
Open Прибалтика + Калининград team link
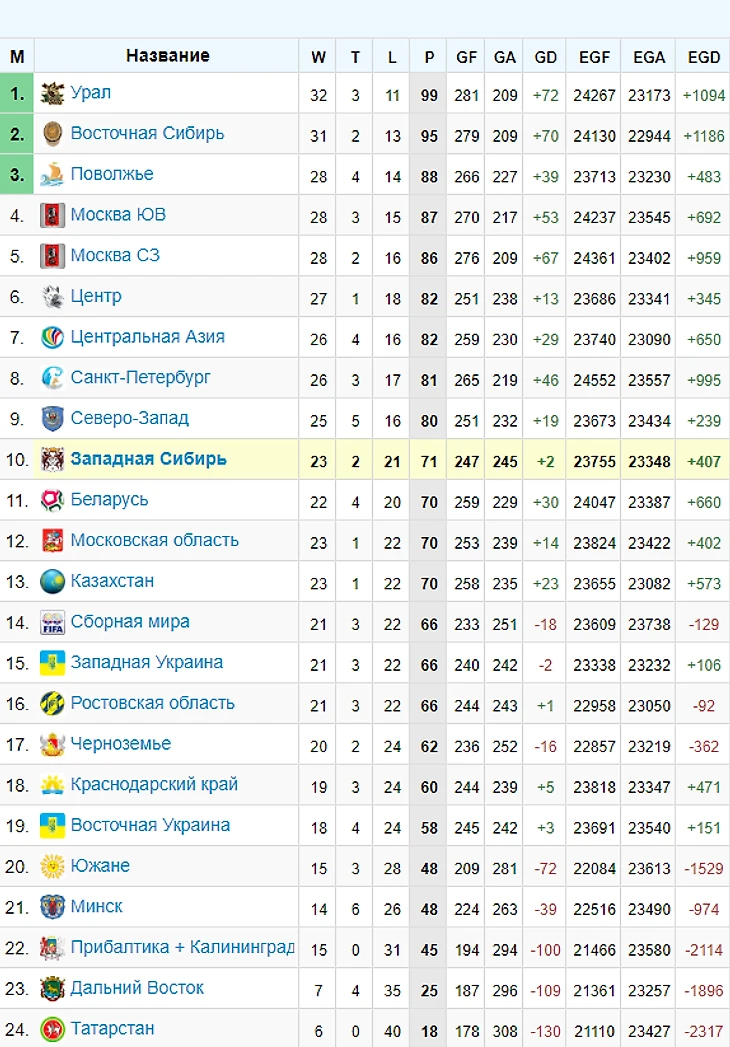coord(182,947)
